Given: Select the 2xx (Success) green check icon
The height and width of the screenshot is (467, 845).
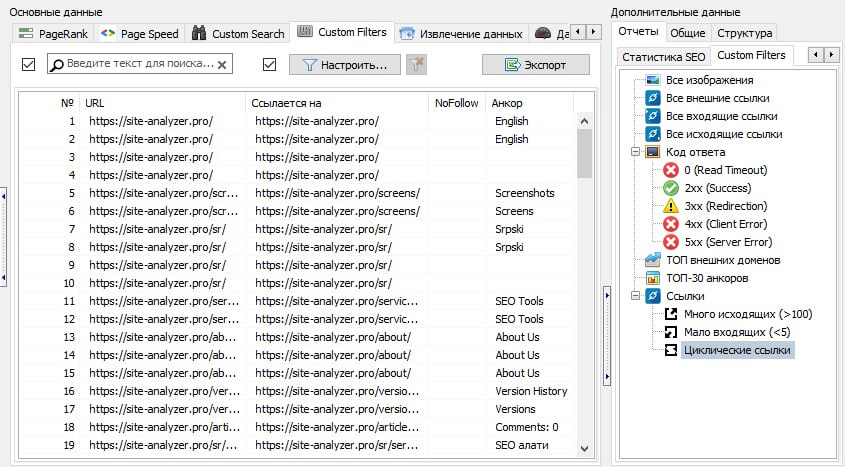Looking at the screenshot, I should pos(670,188).
